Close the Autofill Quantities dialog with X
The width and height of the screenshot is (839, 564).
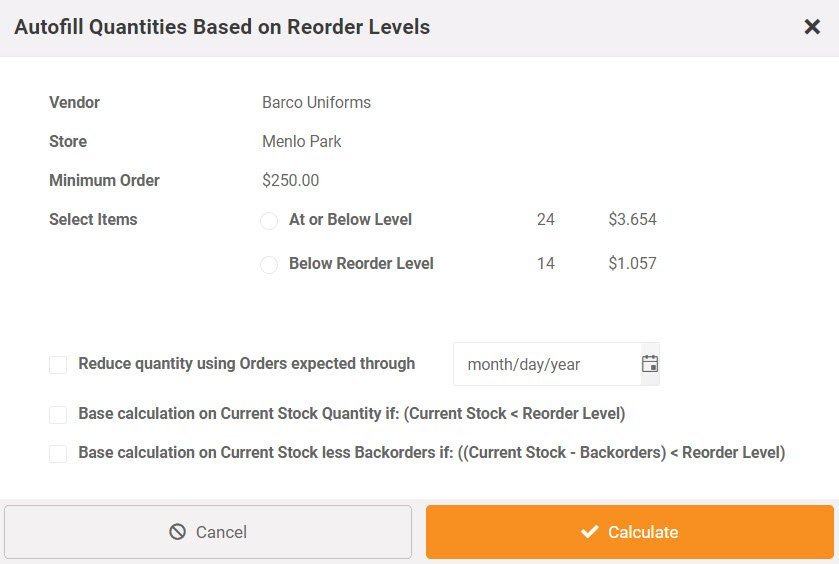click(x=812, y=26)
